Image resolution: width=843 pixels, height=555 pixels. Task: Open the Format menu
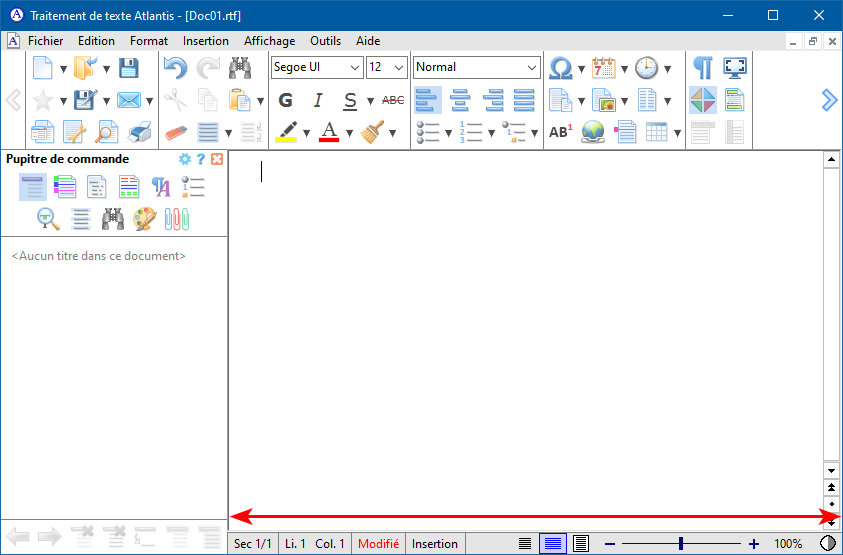[x=149, y=41]
